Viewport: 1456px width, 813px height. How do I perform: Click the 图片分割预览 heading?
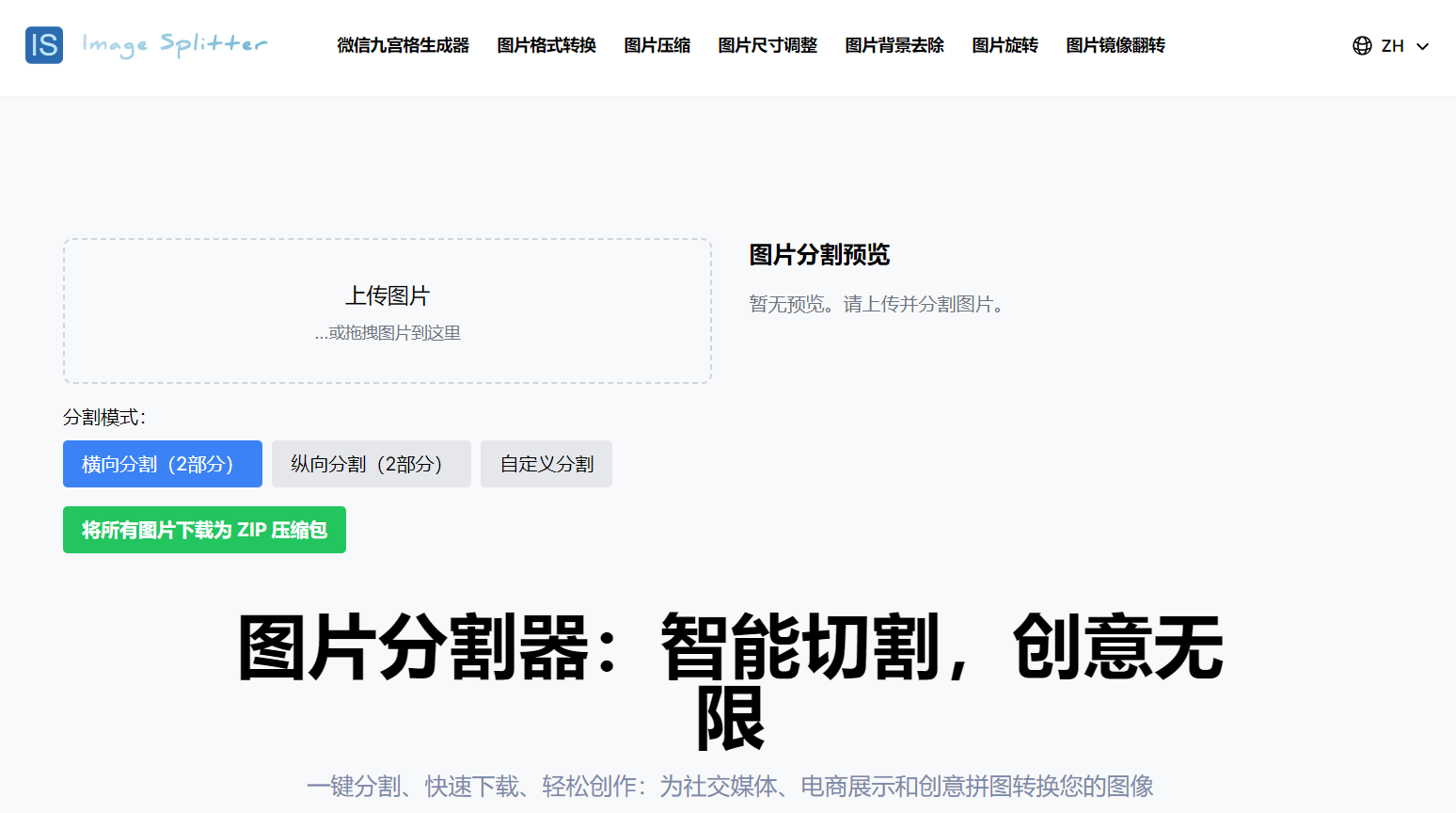[819, 255]
